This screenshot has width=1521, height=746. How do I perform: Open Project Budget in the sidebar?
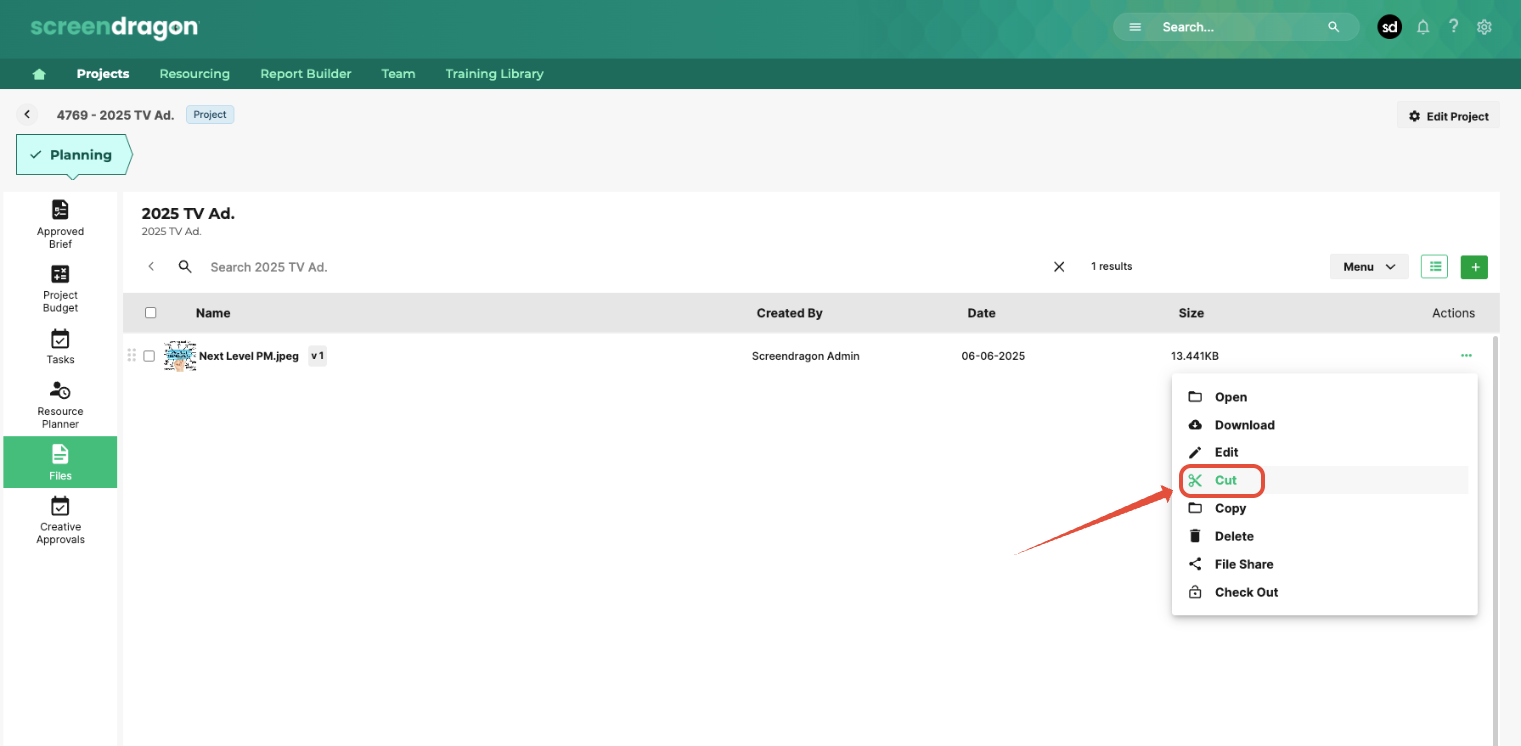pyautogui.click(x=60, y=288)
